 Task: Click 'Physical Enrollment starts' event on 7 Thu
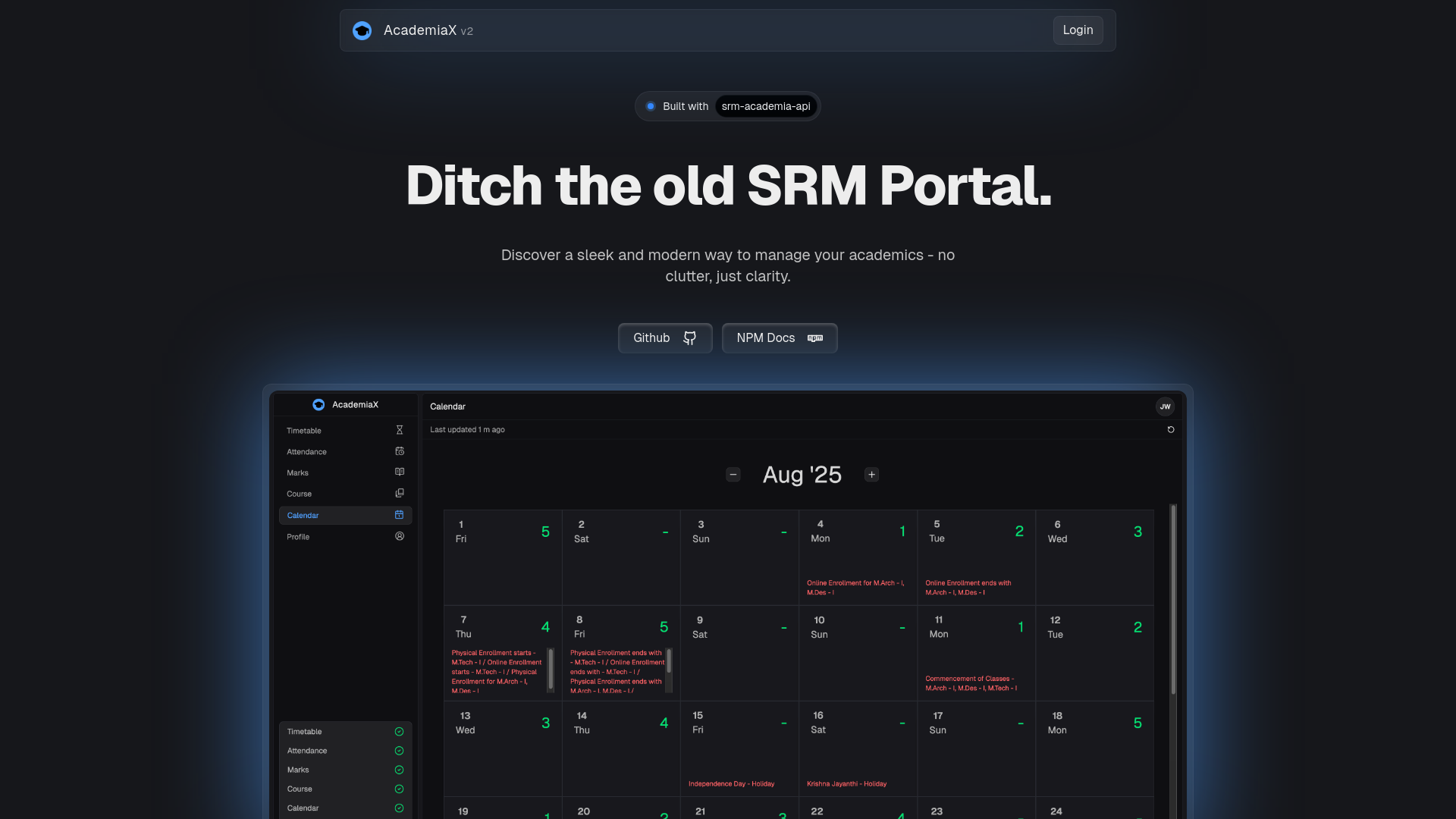(497, 671)
